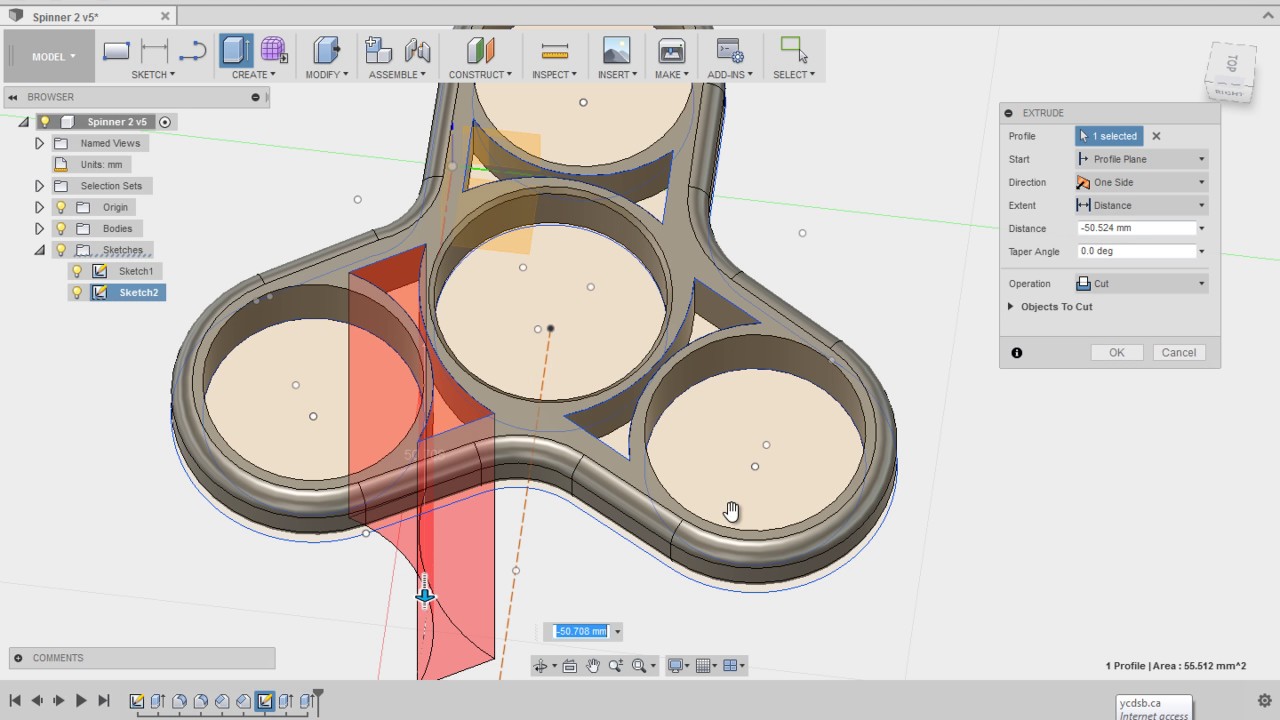The image size is (1280, 720).
Task: Toggle Origin folder visibility bulb
Action: [61, 207]
